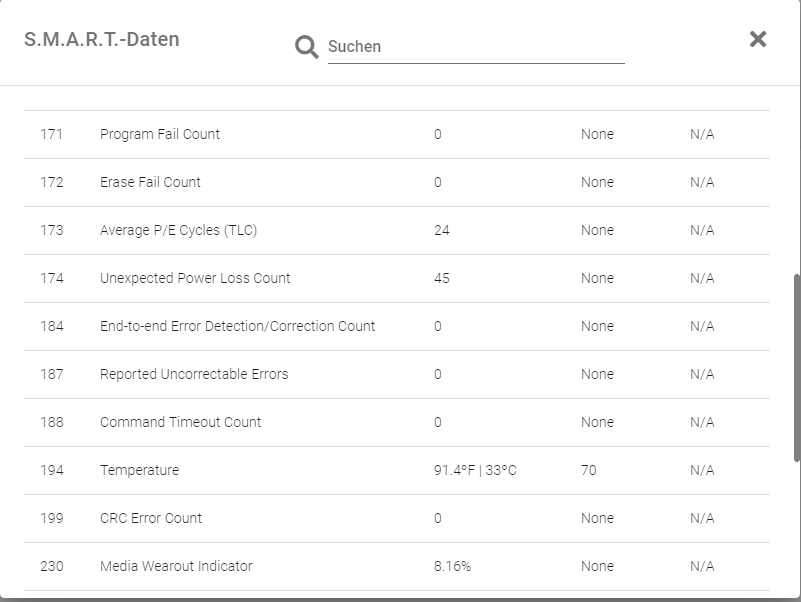Select the Program Fail Count row
This screenshot has height=602, width=801.
click(x=160, y=134)
